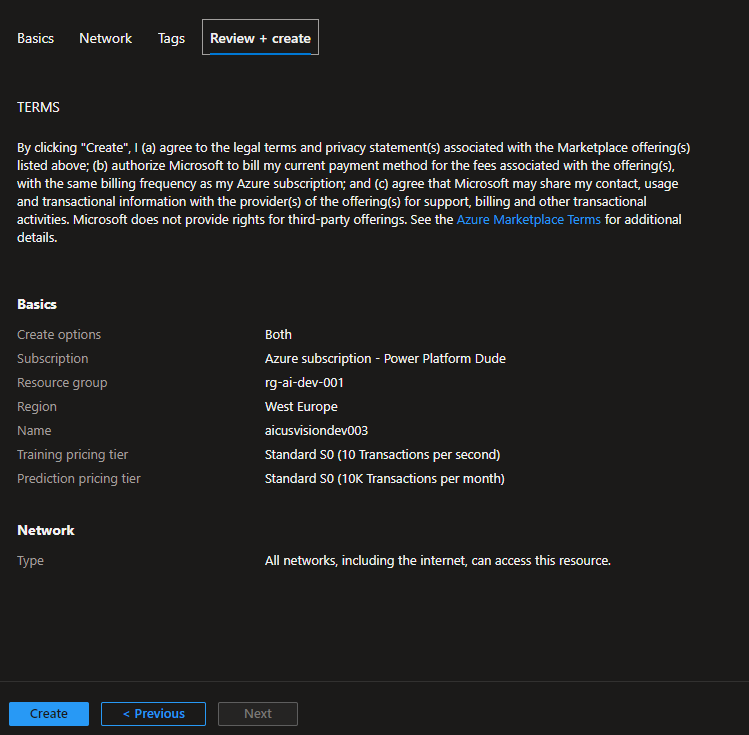Viewport: 749px width, 735px height.
Task: Click the Create options value 'Both'
Action: point(278,334)
